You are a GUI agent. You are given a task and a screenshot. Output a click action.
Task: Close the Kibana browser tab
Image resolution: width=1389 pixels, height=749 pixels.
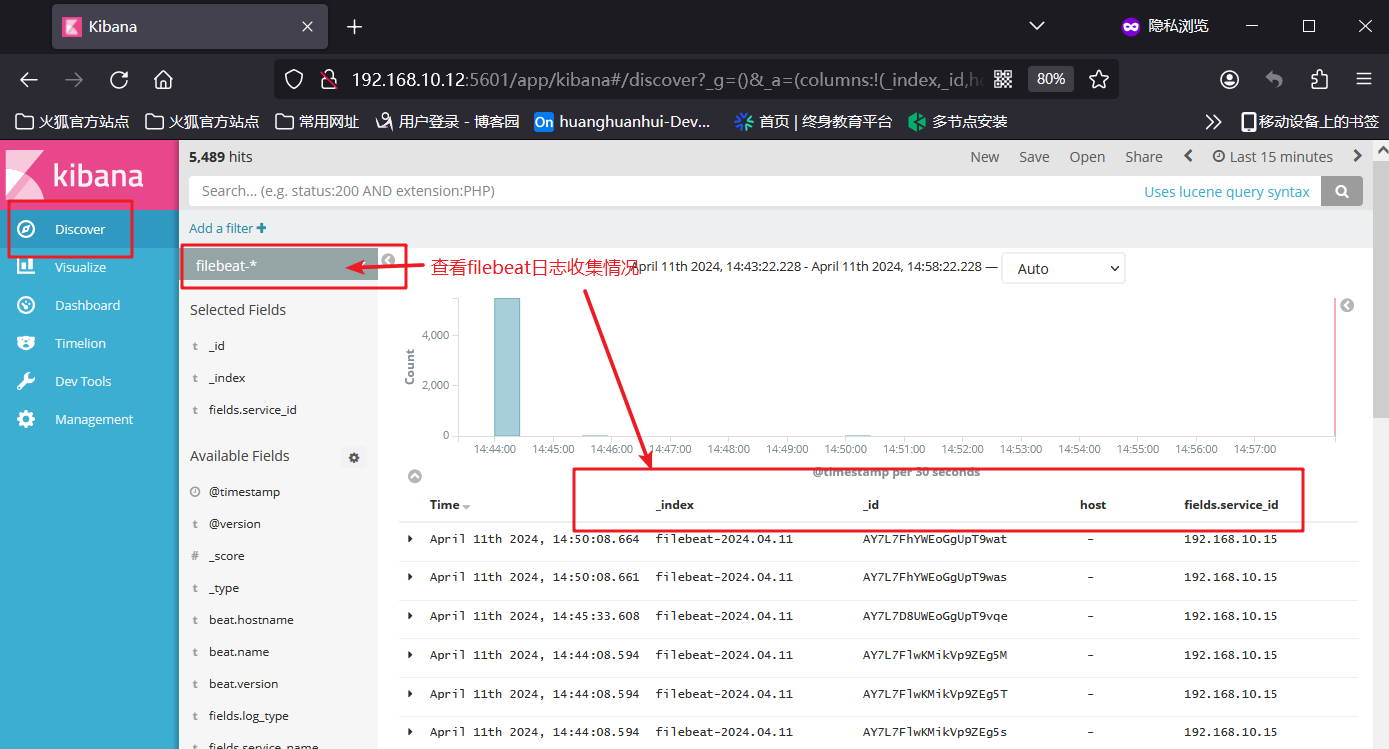click(x=309, y=27)
